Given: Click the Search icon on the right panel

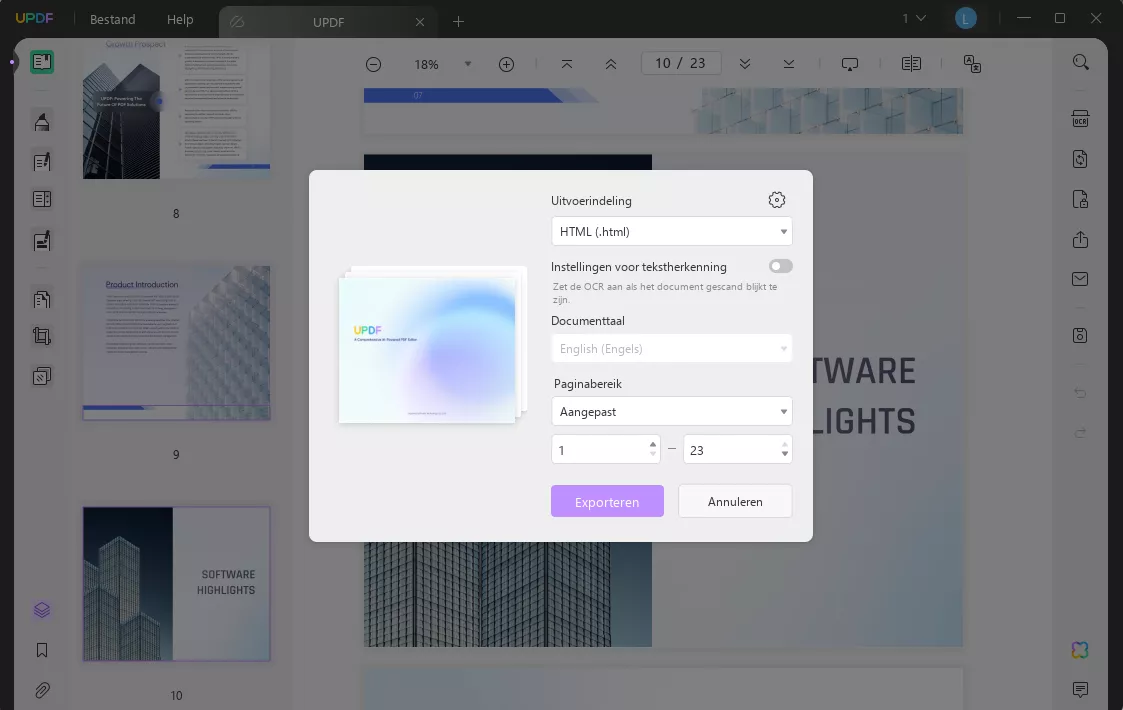Looking at the screenshot, I should point(1080,62).
